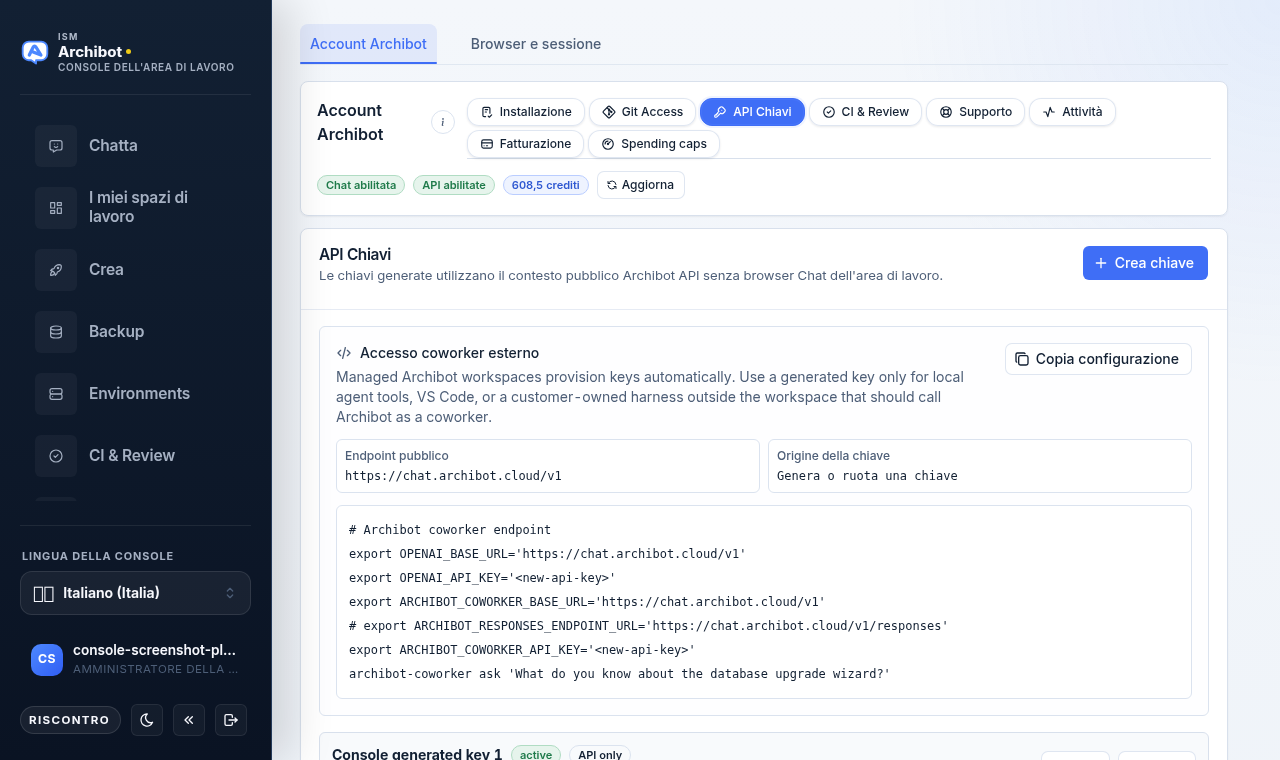Open the Spending caps section
1280x760 pixels.
(x=654, y=144)
